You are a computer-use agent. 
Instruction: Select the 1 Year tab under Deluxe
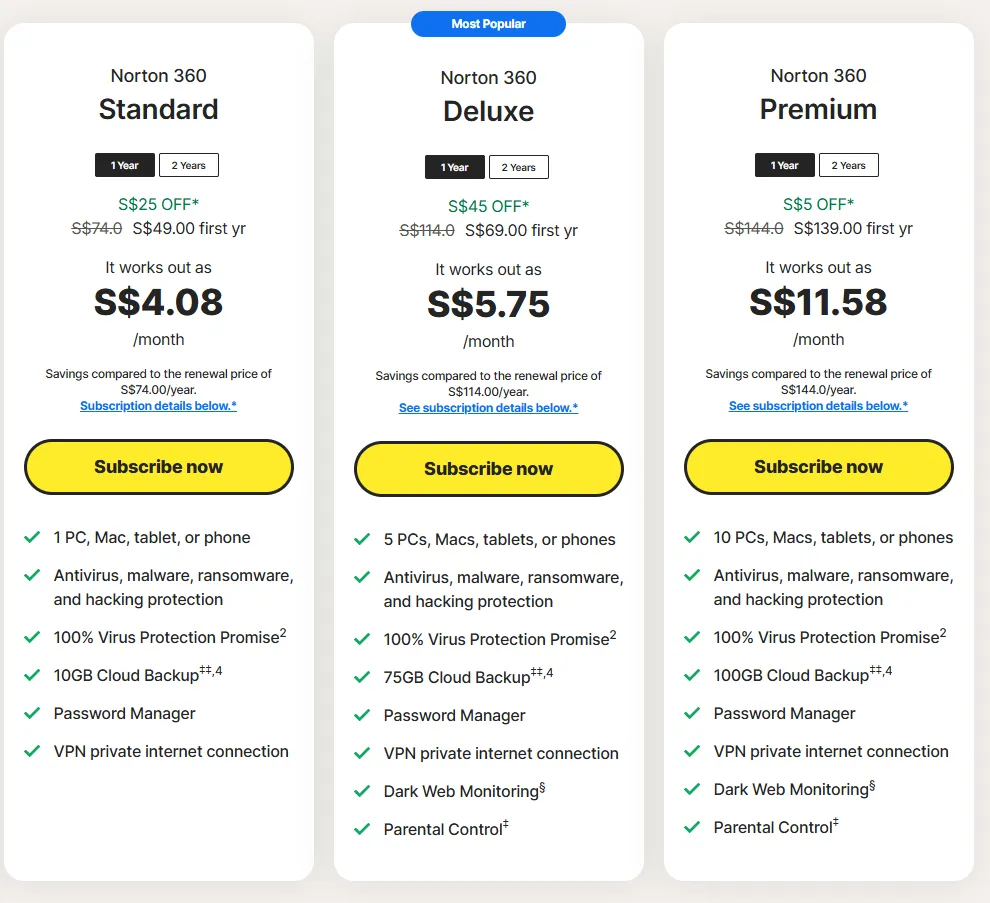[454, 167]
